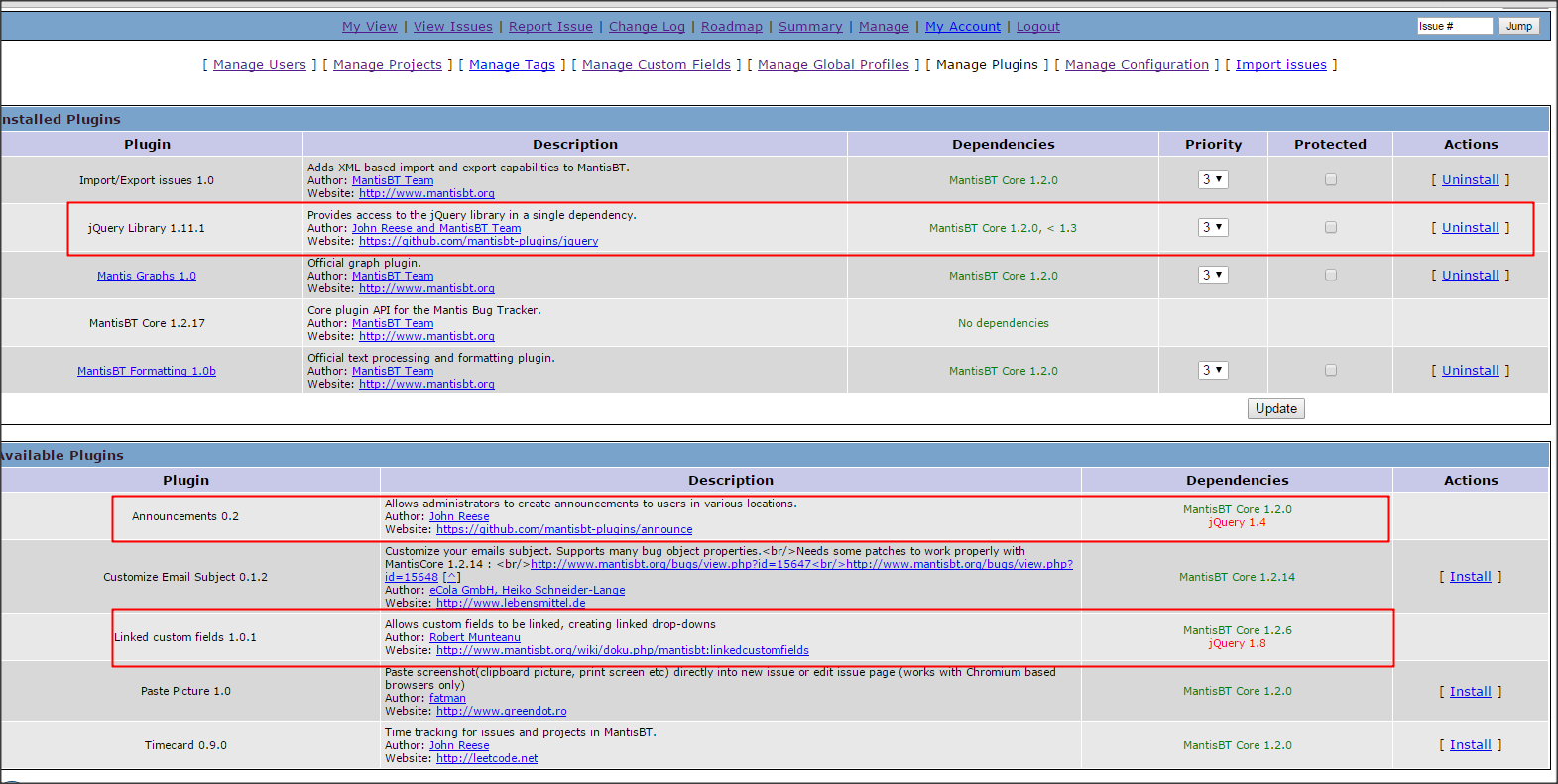Click the 'jQuery 1.8' dependency text
This screenshot has width=1558, height=784.
click(x=1237, y=644)
